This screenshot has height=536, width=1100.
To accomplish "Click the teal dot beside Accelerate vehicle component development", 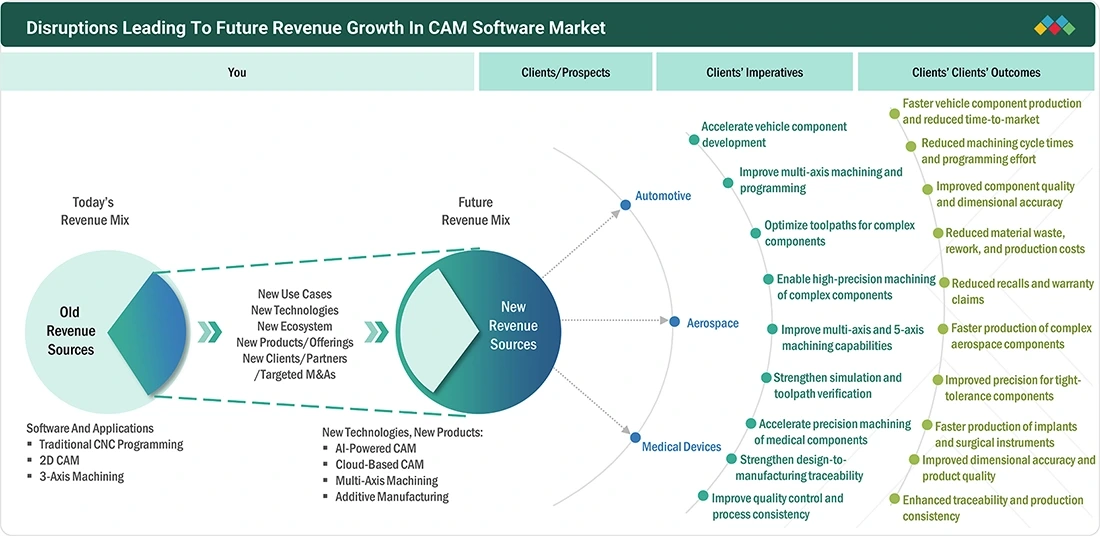I will click(x=694, y=140).
